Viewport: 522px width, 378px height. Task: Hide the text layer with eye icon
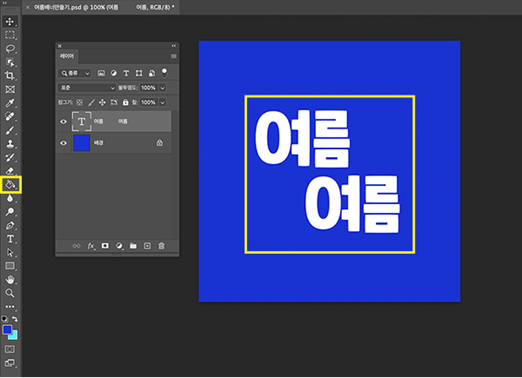63,122
